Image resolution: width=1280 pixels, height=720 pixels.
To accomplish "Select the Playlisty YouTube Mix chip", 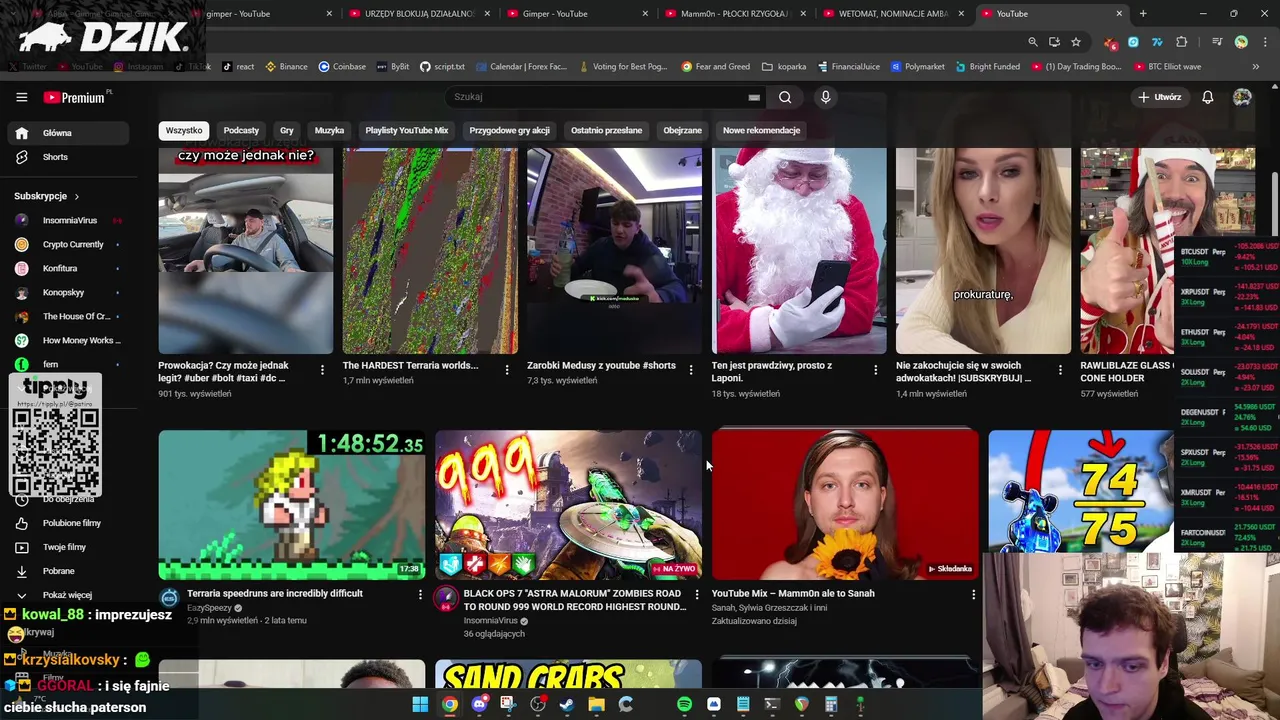I will (407, 130).
